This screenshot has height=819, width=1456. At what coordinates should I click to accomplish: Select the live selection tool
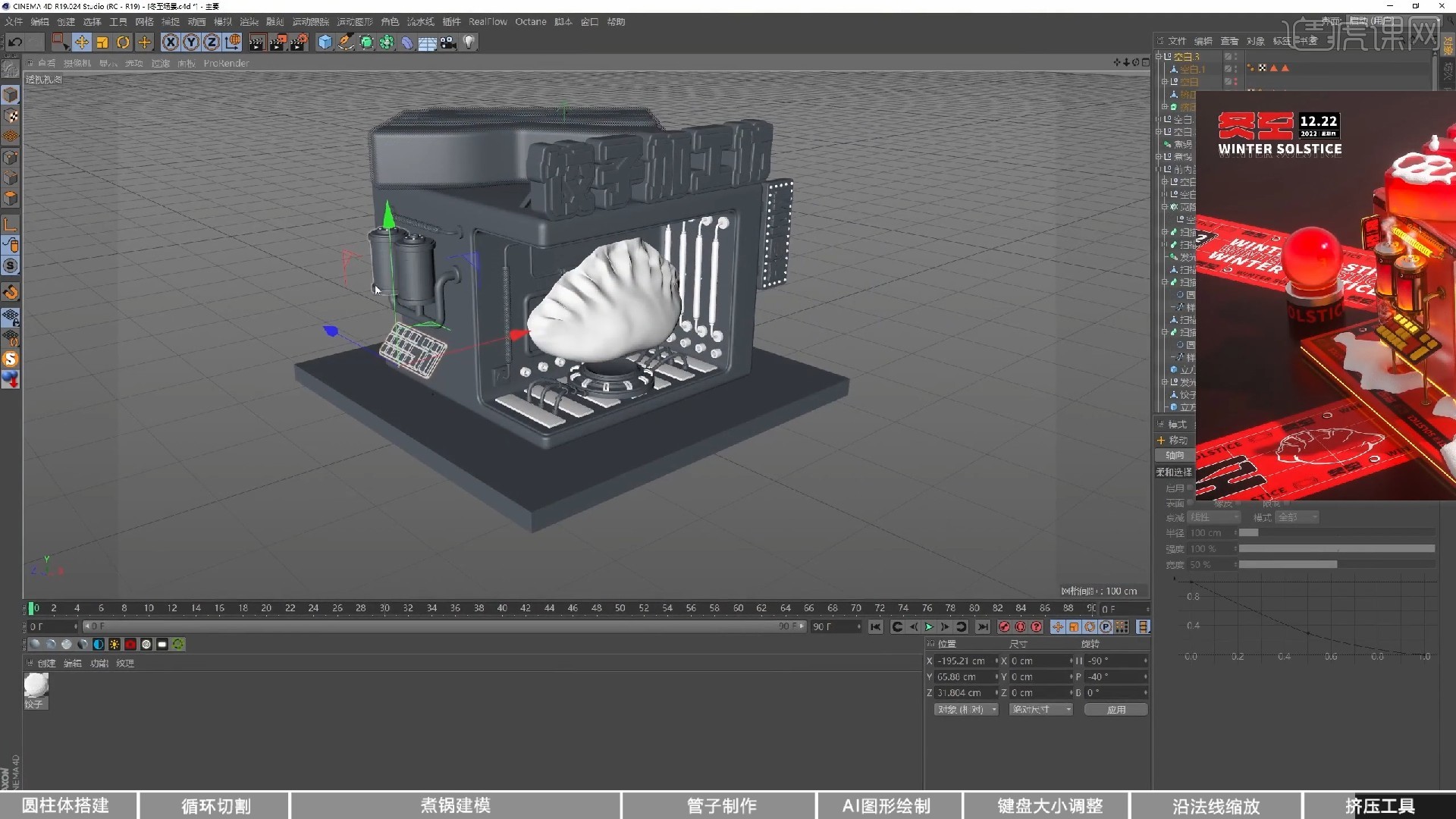[60, 42]
